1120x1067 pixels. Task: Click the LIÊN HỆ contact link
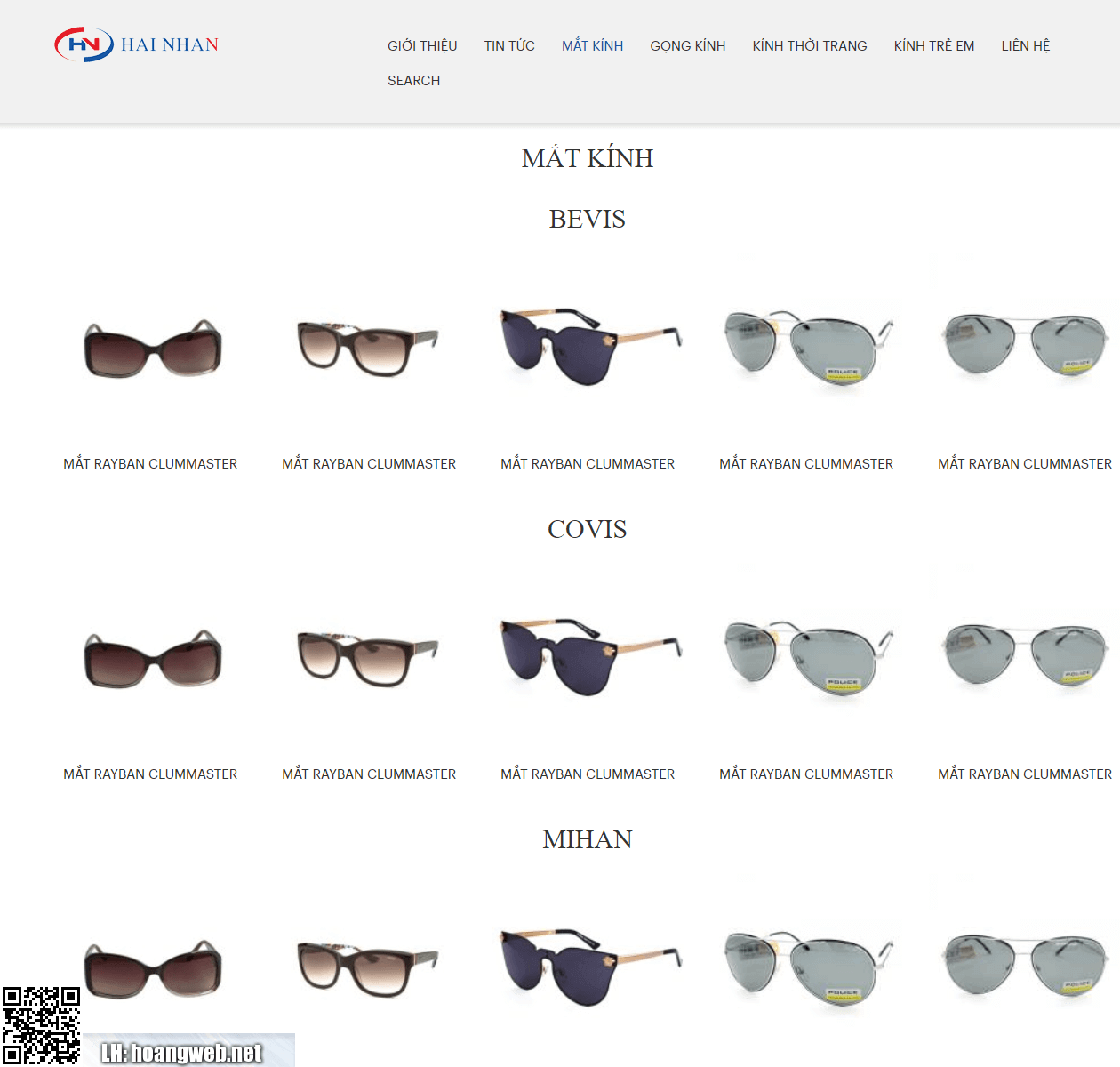pos(1026,45)
